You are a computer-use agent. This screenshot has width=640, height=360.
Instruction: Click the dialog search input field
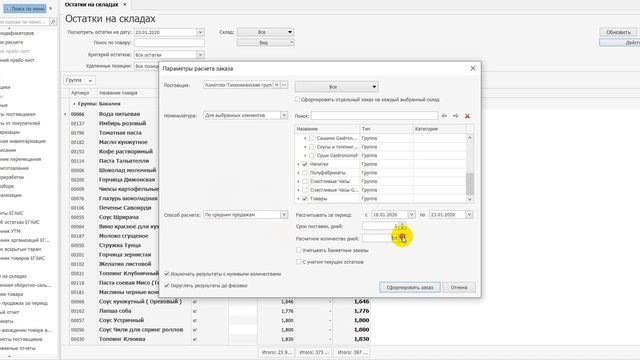(374, 116)
